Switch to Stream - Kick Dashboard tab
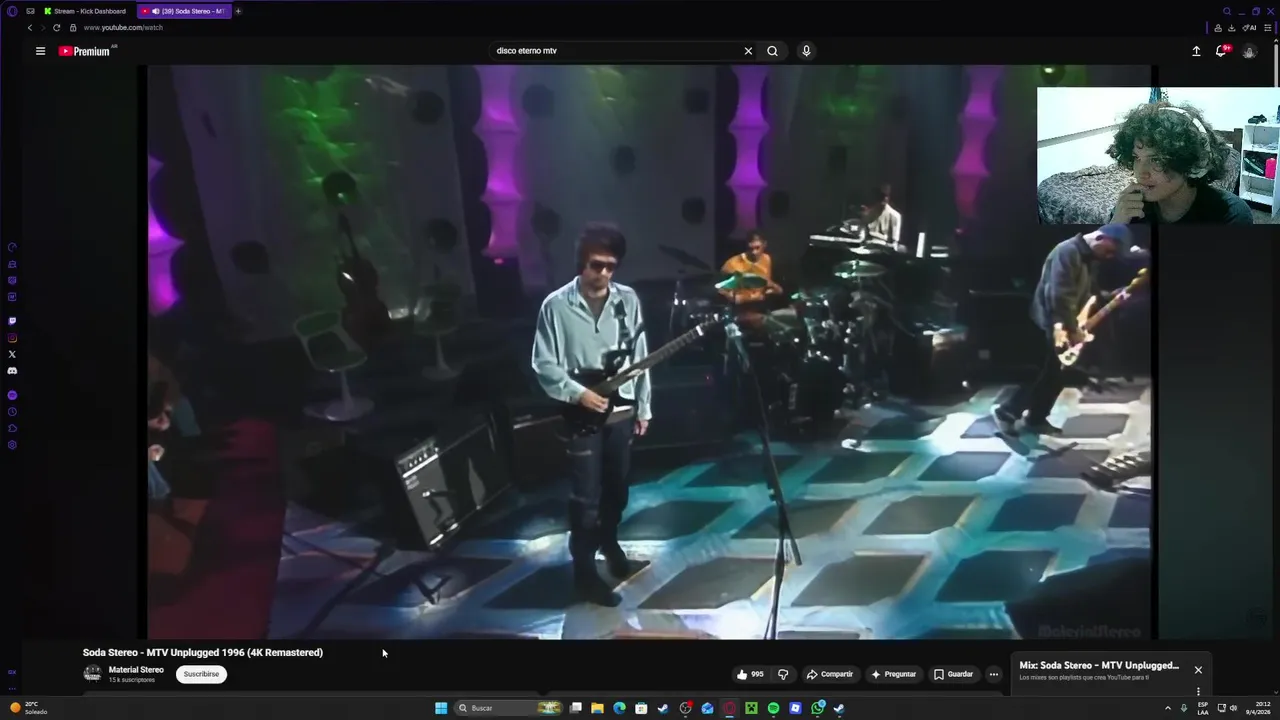 pos(85,11)
